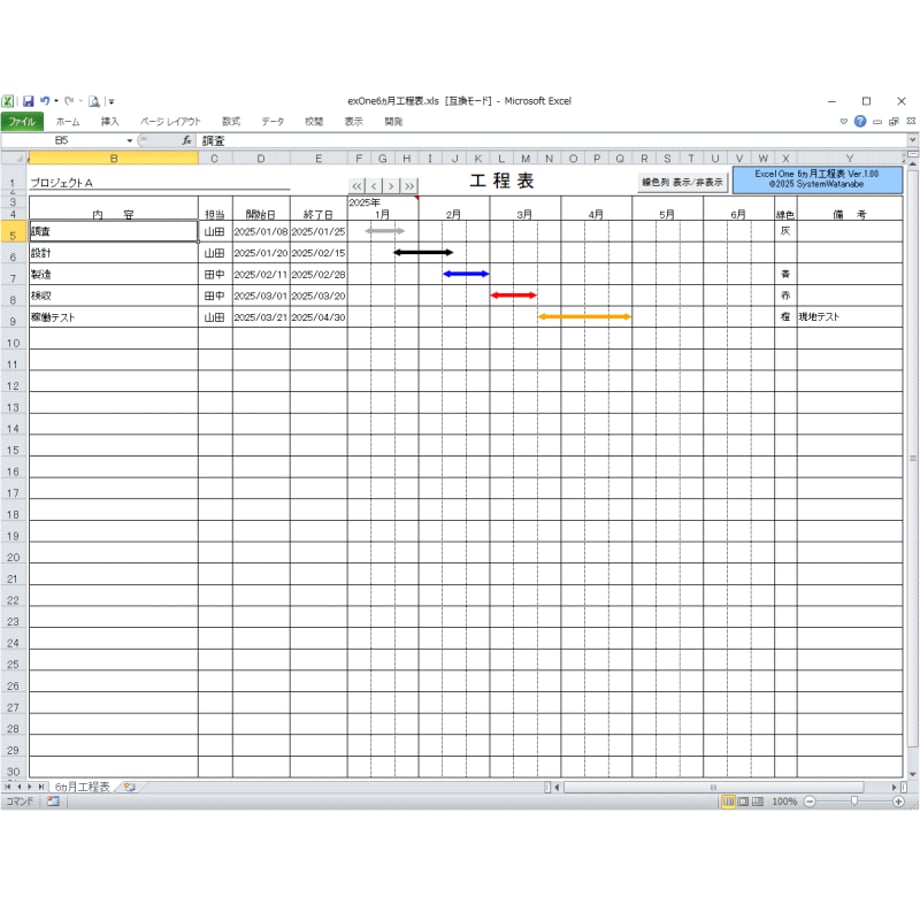Image resolution: width=920 pixels, height=920 pixels.
Task: Click the horizontal scrollbar left arrow
Action: tap(557, 787)
